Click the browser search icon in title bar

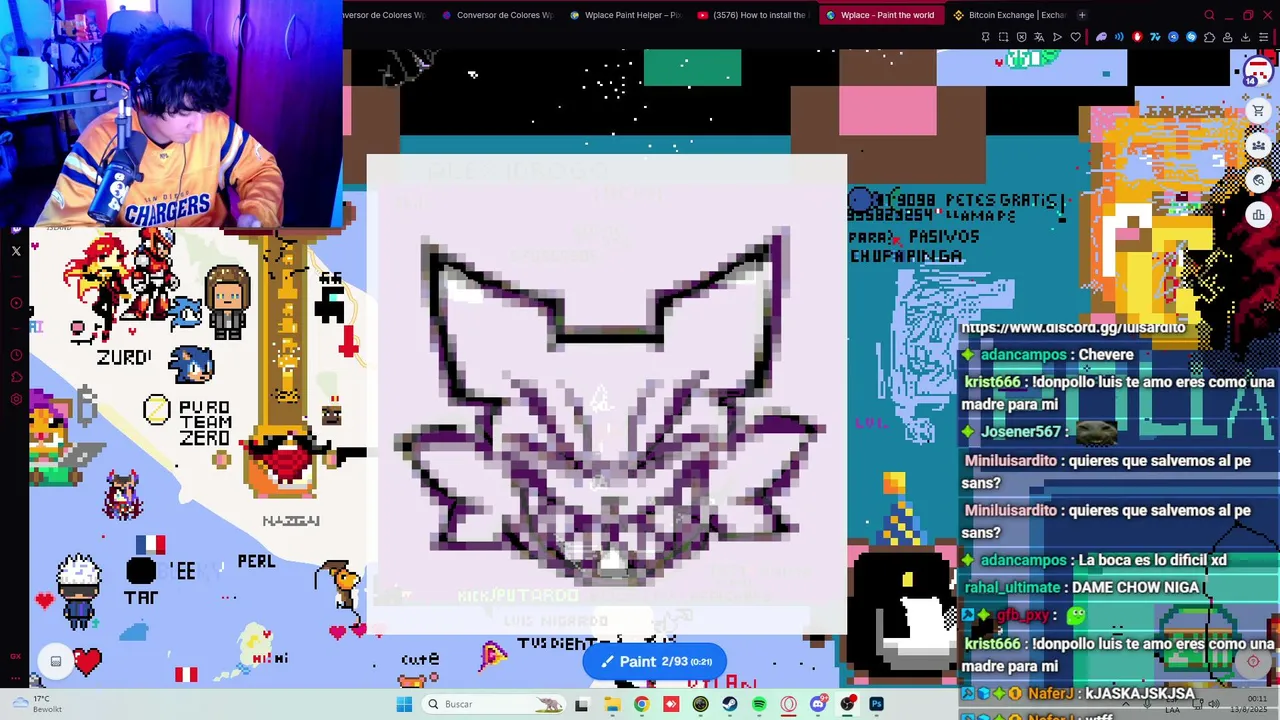1209,15
